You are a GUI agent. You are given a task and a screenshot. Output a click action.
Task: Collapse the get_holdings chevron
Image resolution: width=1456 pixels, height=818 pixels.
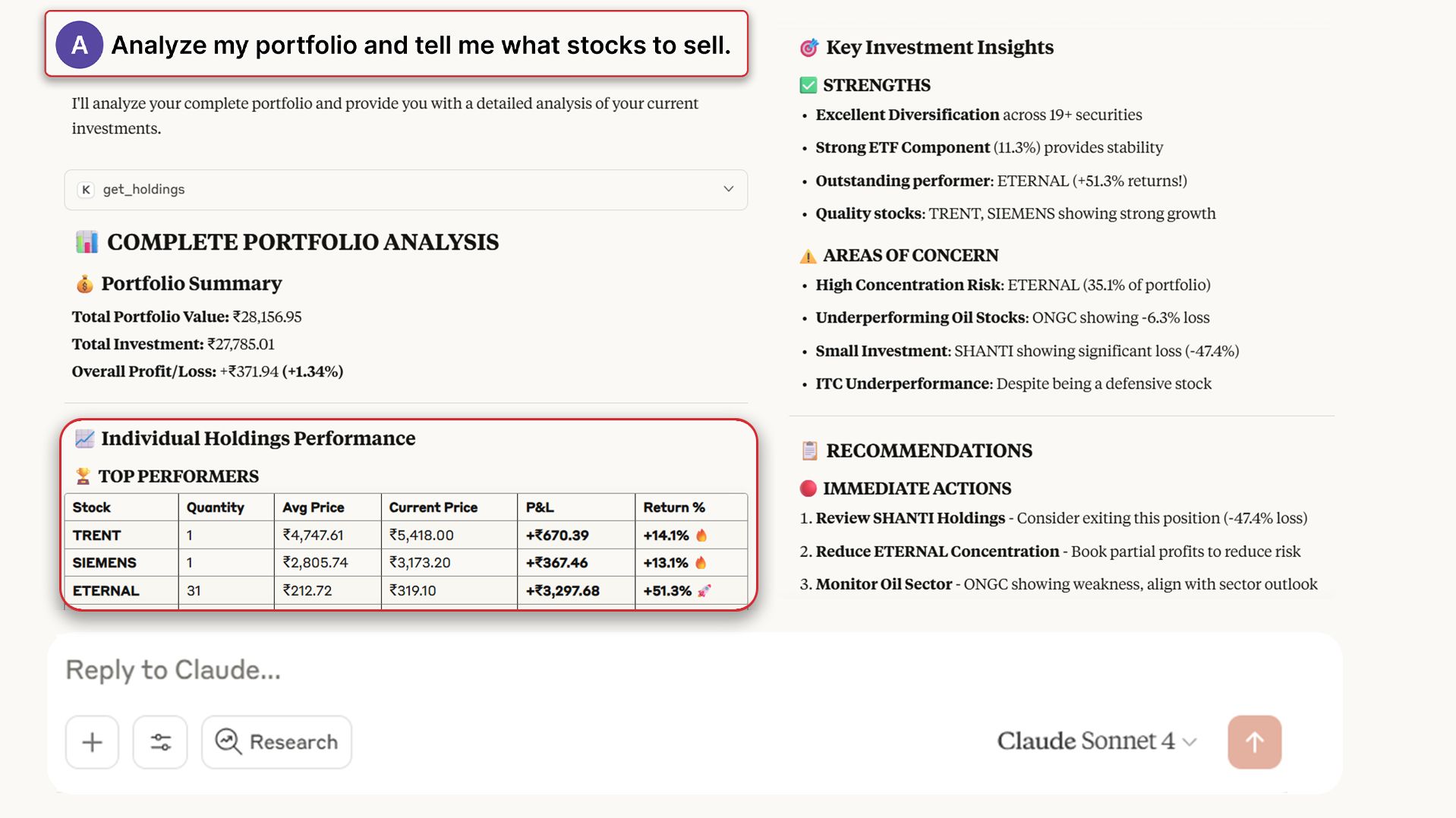point(727,189)
